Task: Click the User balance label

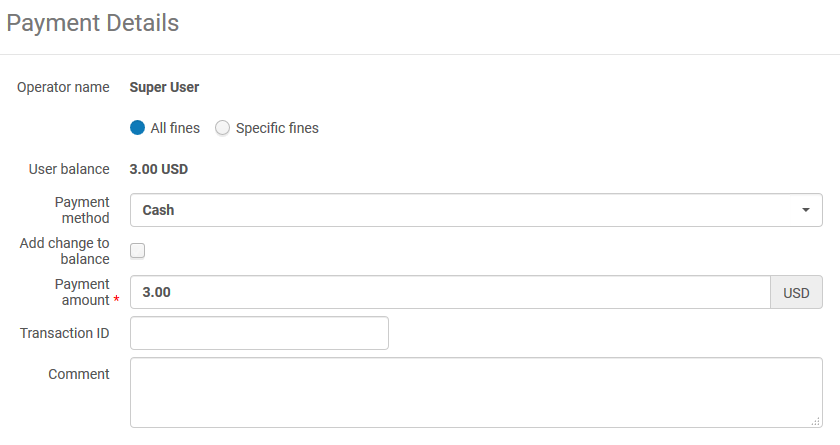Action: (x=69, y=169)
